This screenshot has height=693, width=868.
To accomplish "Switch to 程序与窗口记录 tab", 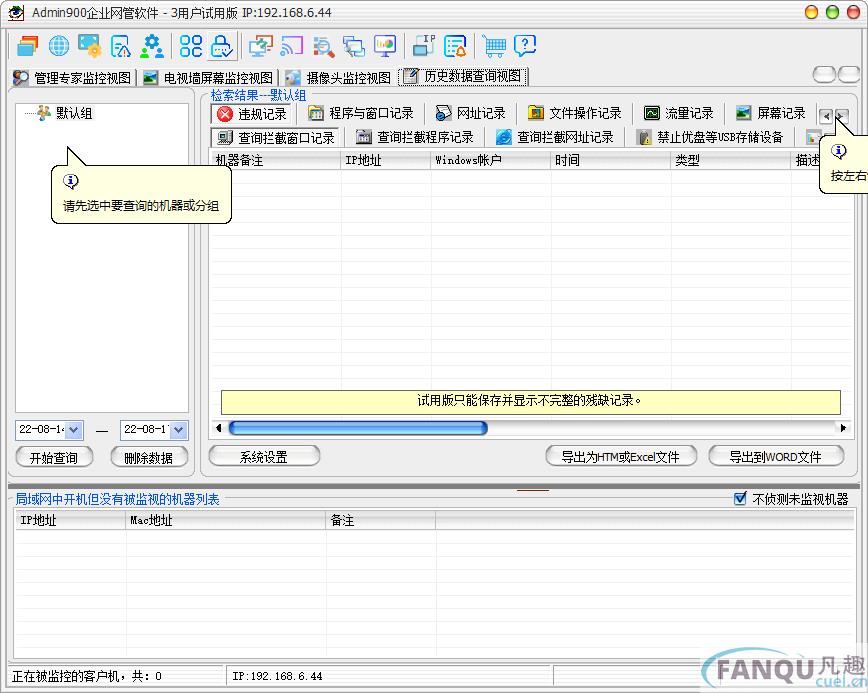I will click(x=361, y=113).
